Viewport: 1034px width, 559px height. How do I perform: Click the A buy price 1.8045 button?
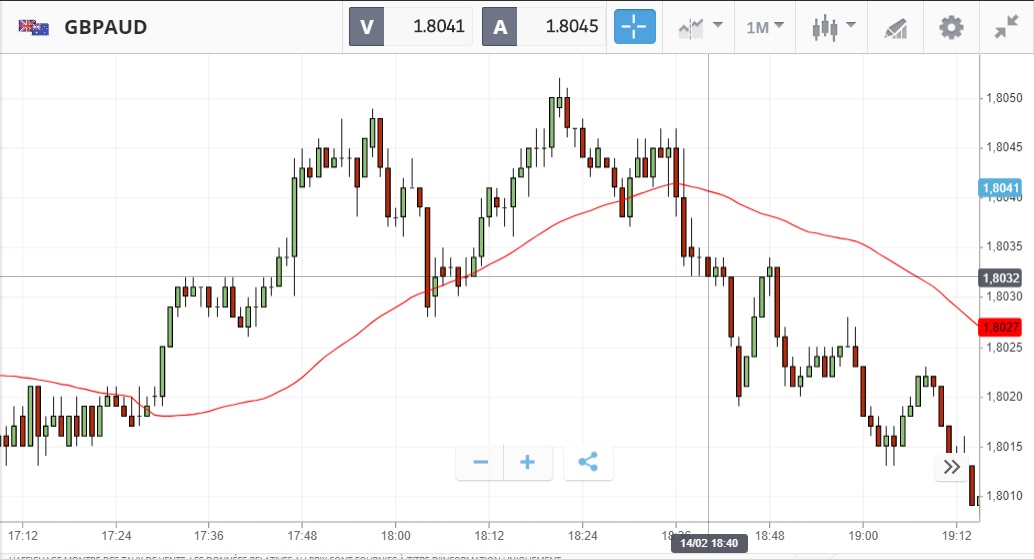click(x=543, y=27)
